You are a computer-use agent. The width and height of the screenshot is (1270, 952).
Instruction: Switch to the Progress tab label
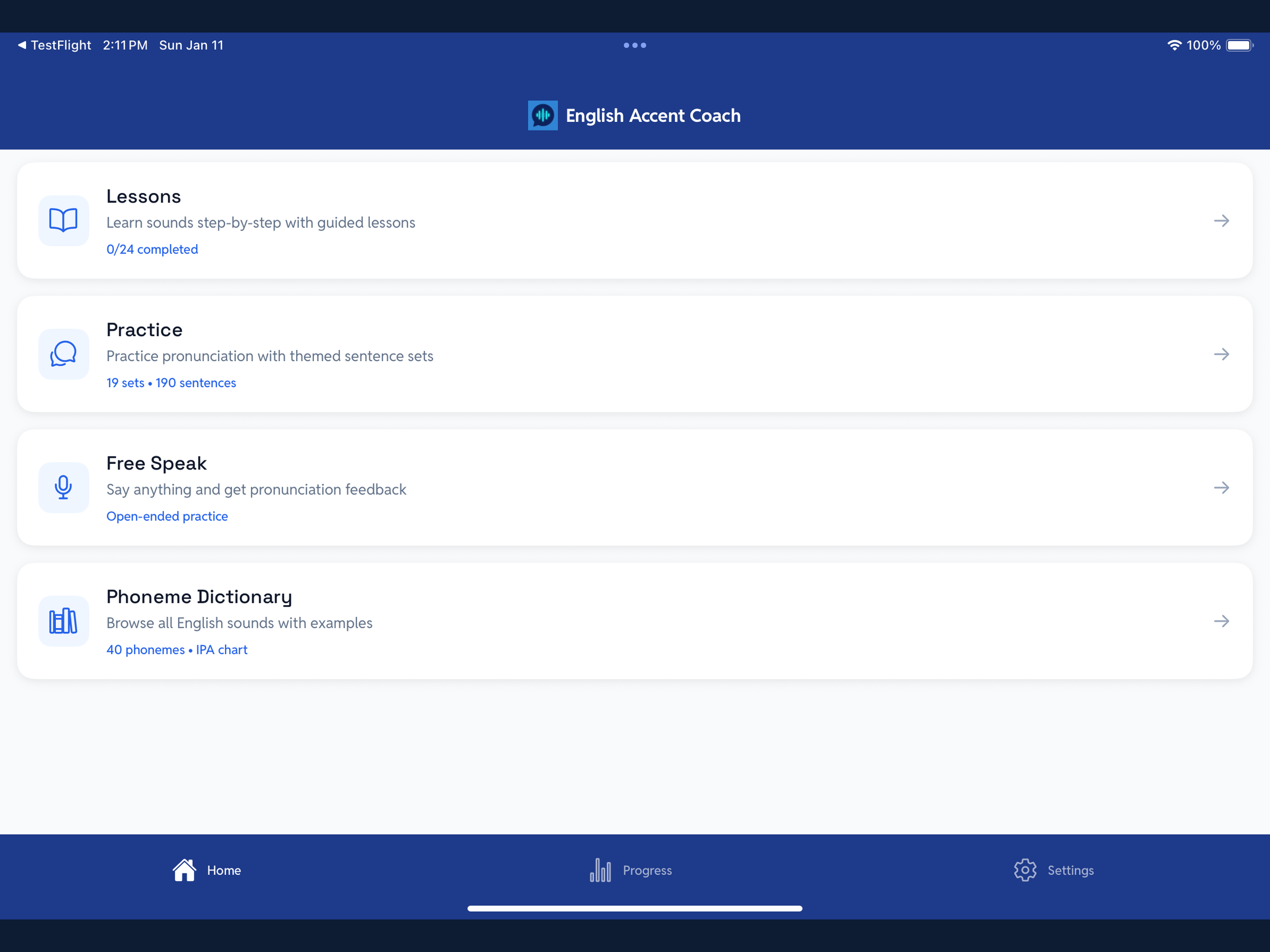pyautogui.click(x=647, y=870)
